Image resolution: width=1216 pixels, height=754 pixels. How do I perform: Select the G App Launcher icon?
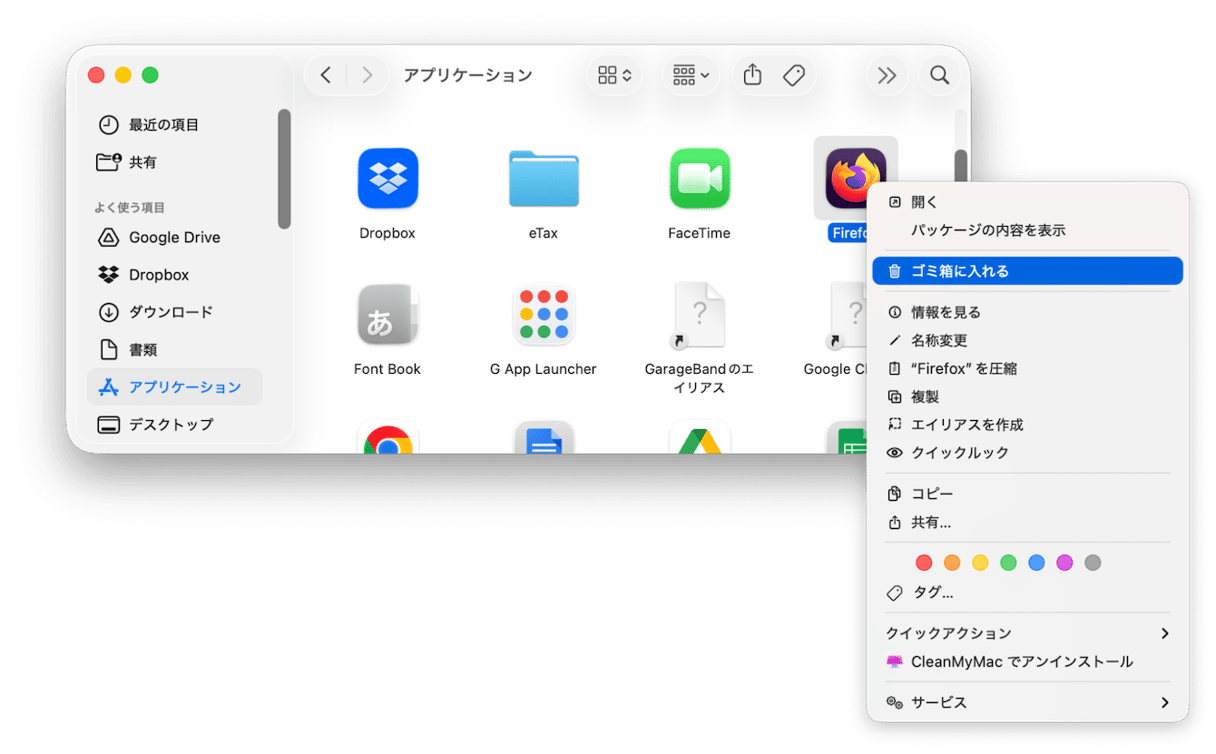pos(543,314)
